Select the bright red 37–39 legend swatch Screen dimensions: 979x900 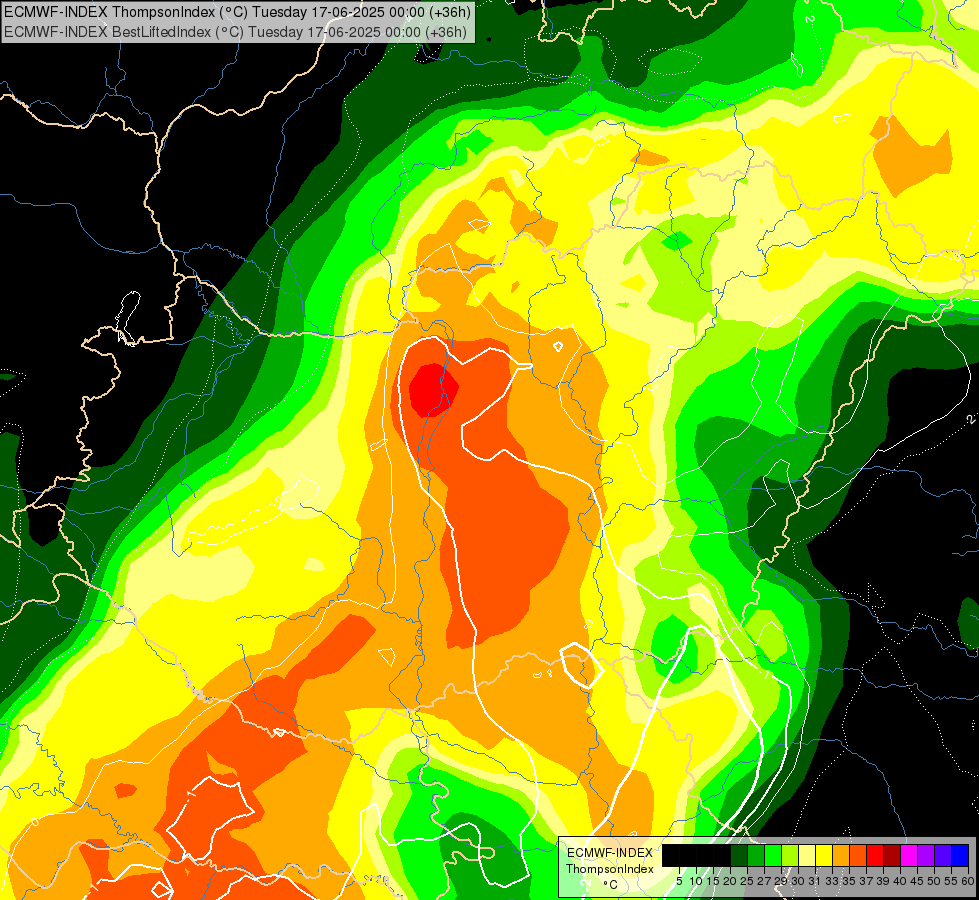pos(875,855)
